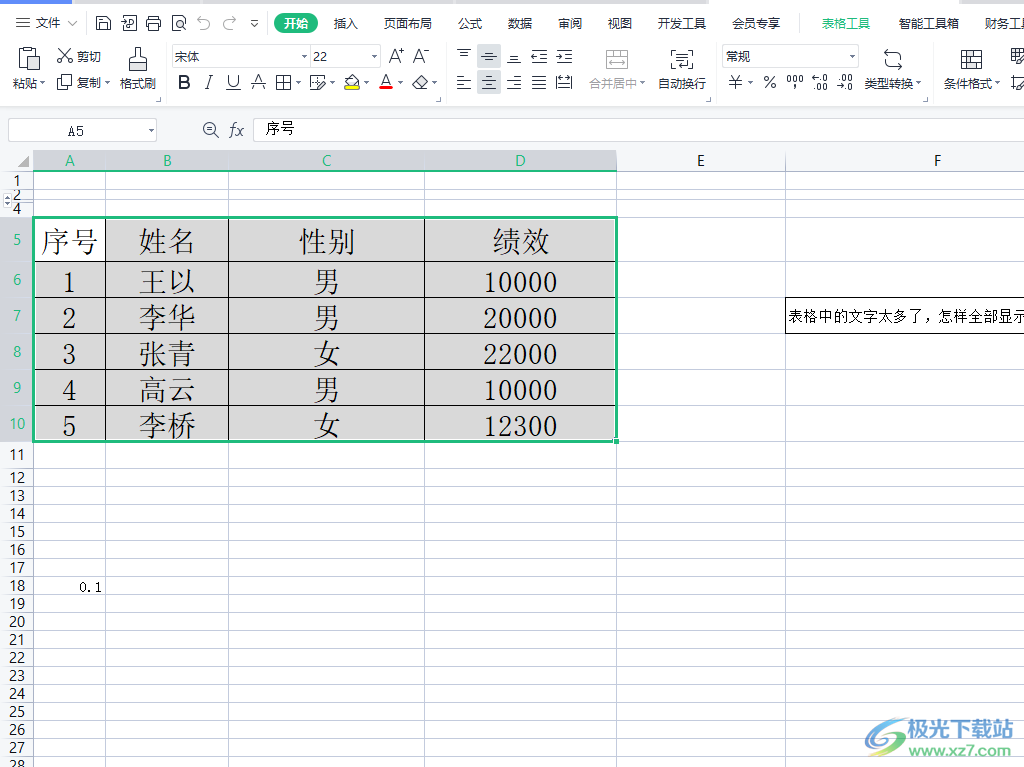The width and height of the screenshot is (1024, 767).
Task: Toggle strikethrough font effect icon
Action: tap(259, 82)
